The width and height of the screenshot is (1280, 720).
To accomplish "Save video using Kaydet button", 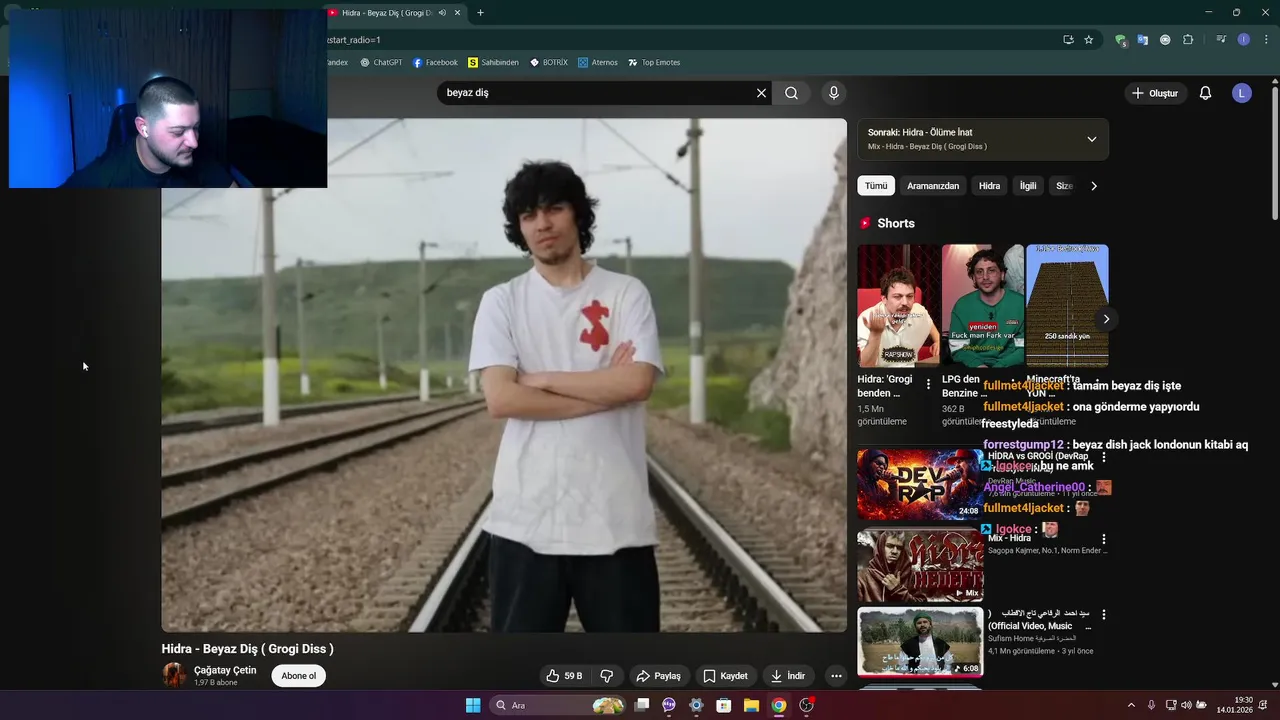I will [725, 676].
